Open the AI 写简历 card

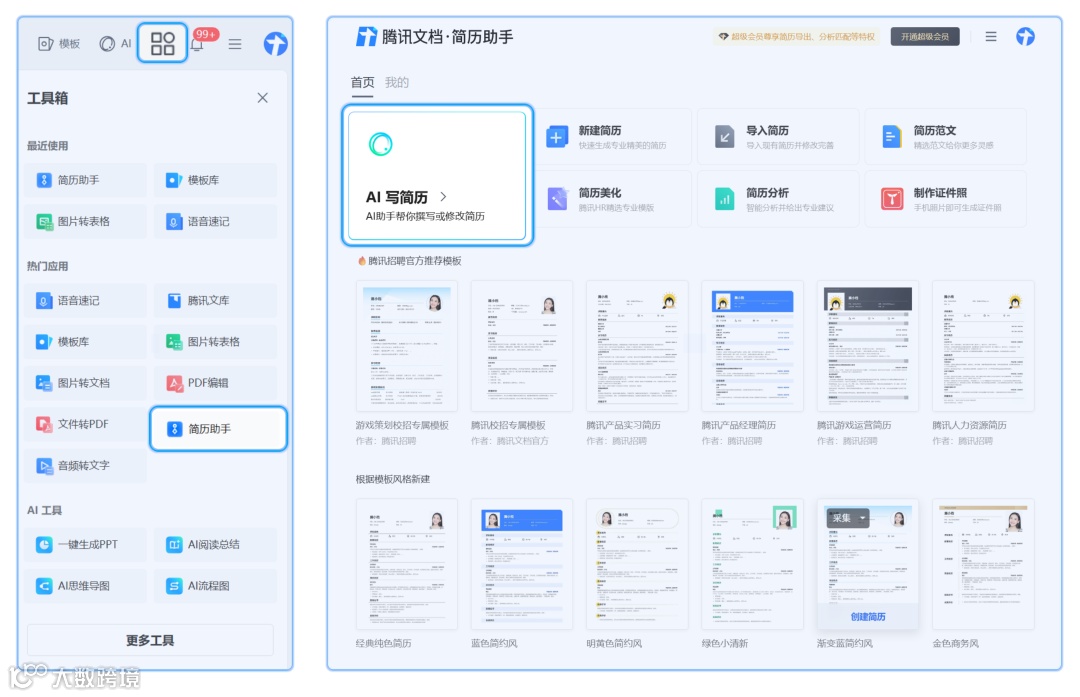click(437, 176)
